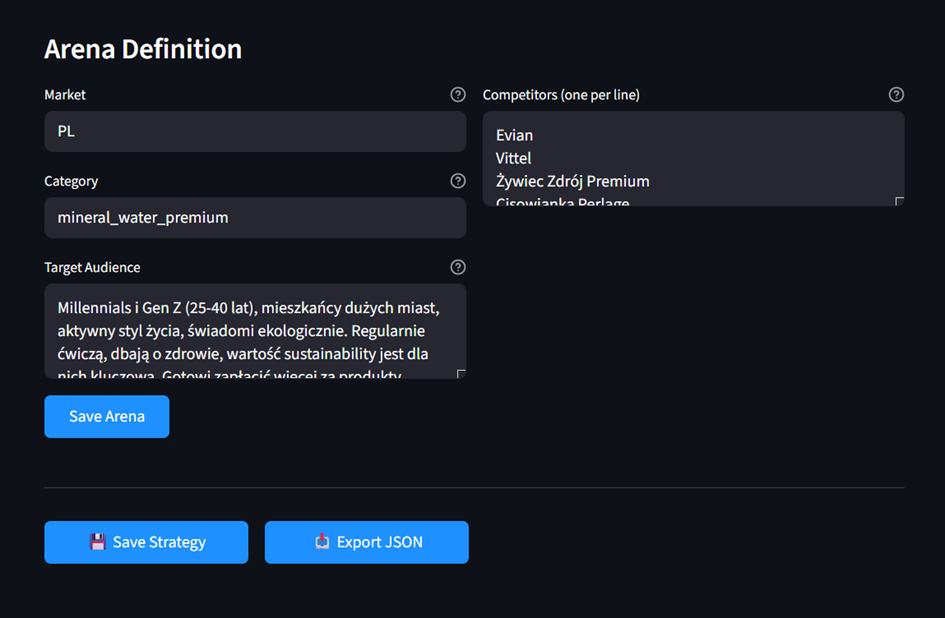Click inside the Target Audience textarea
This screenshot has height=618, width=945.
(255, 331)
